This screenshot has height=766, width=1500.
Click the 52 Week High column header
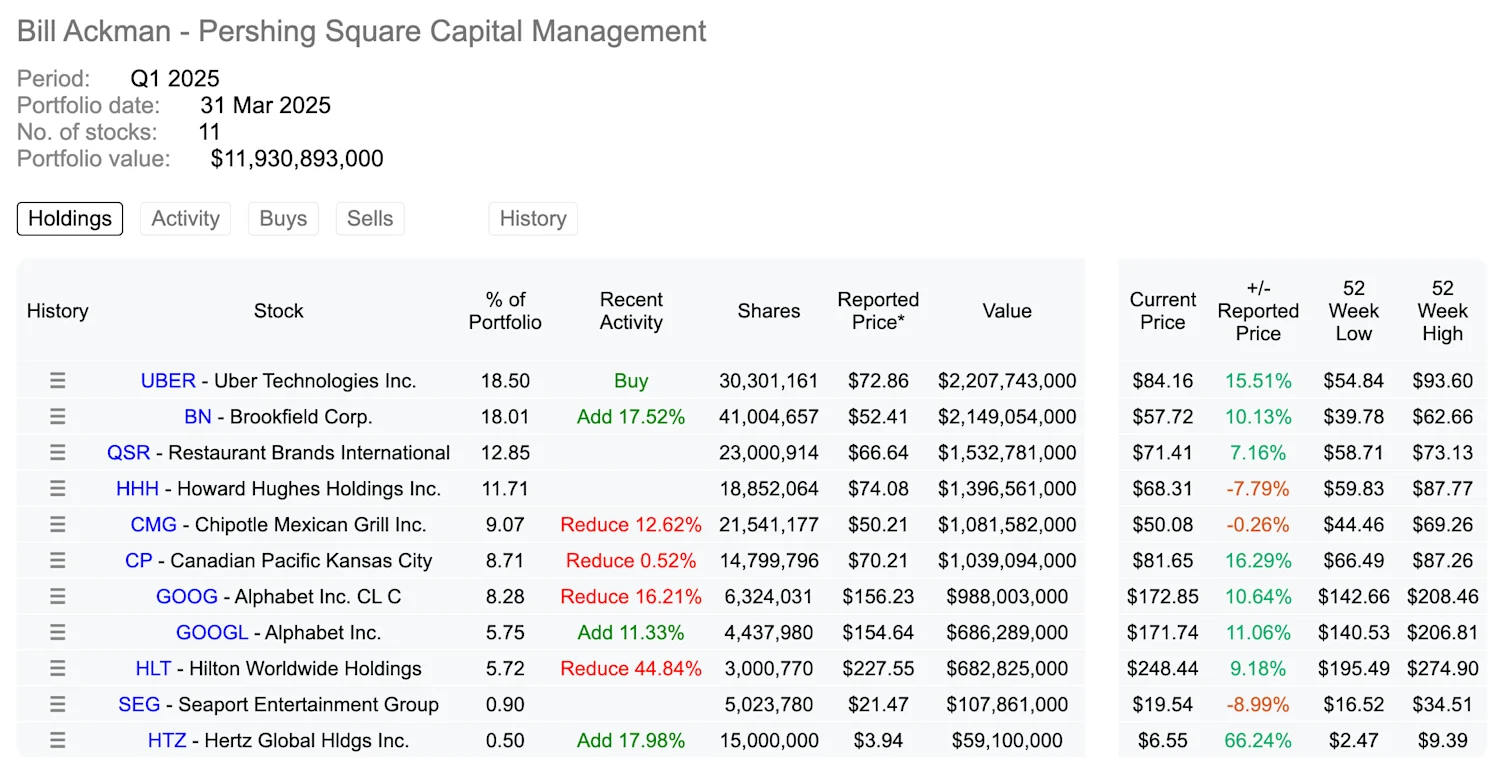click(x=1442, y=311)
